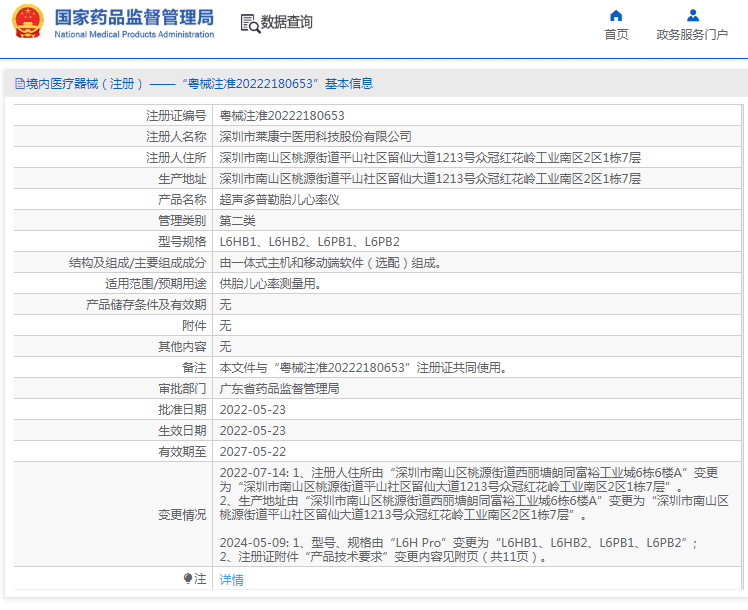Viewport: 748px width, 610px height.
Task: Open 政务服务门户 text link
Action: coord(692,34)
